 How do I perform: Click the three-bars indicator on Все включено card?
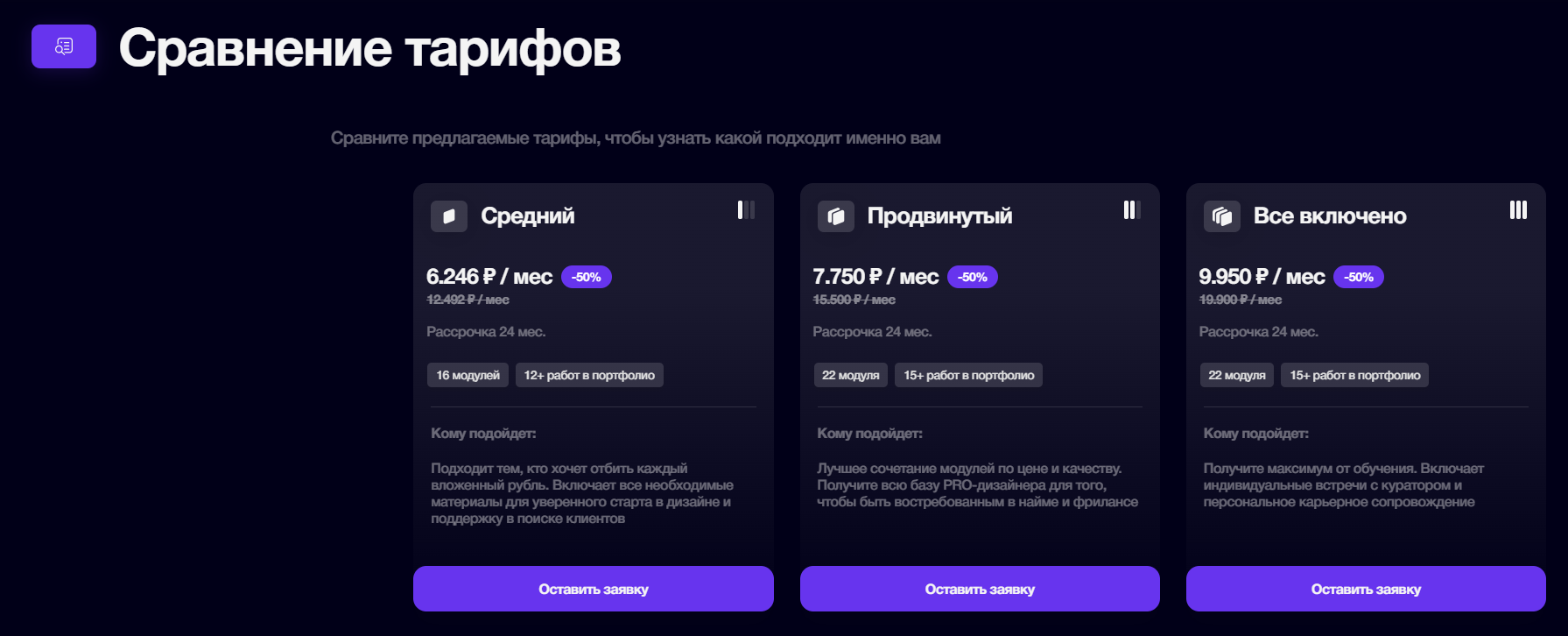click(x=1517, y=209)
